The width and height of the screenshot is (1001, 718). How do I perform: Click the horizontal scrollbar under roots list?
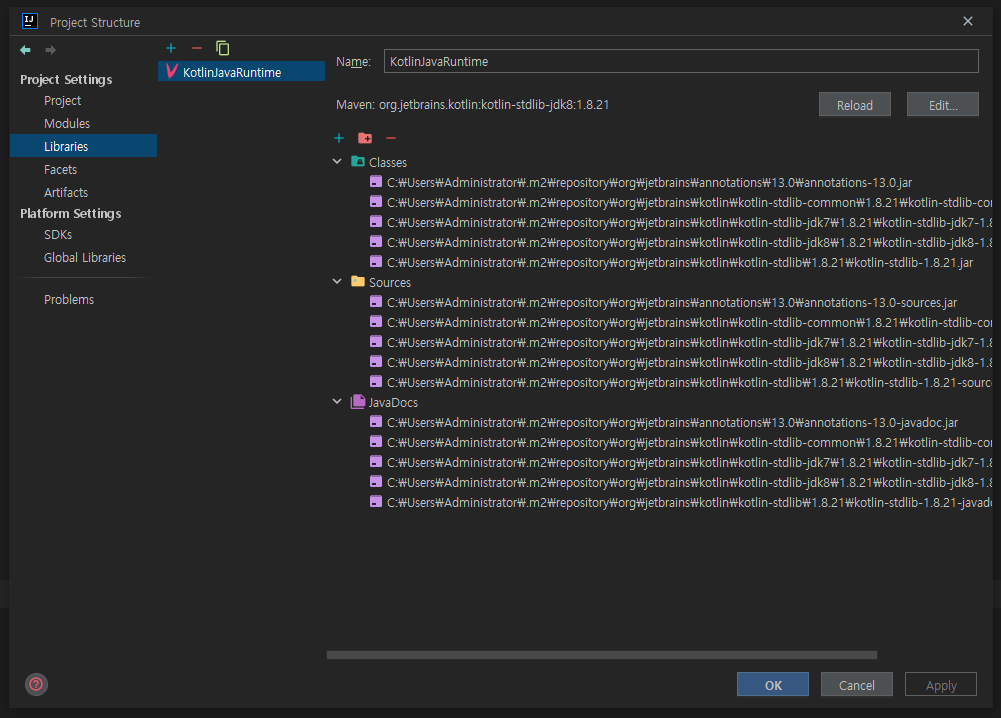pos(601,655)
